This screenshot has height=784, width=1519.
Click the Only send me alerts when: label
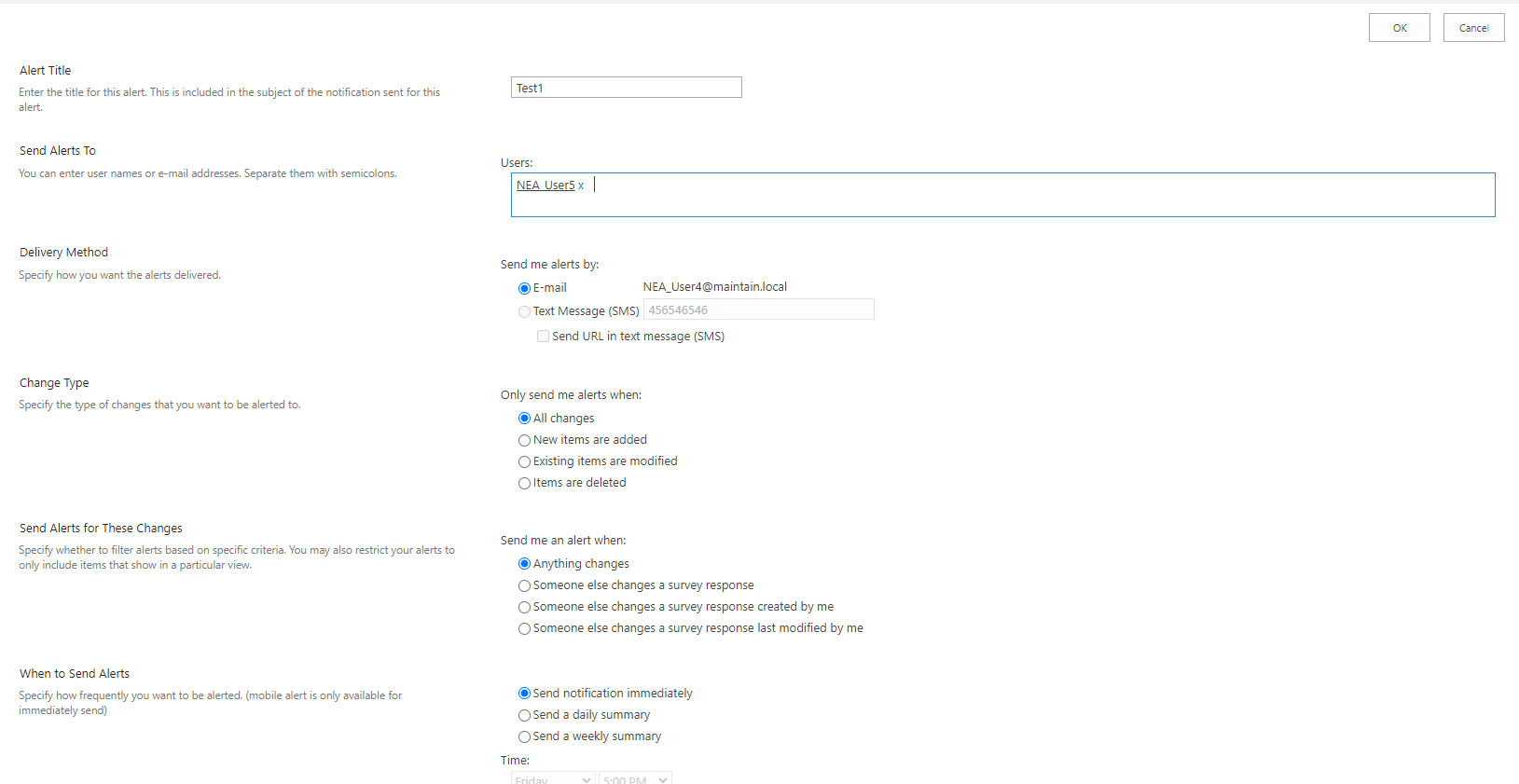tap(571, 395)
